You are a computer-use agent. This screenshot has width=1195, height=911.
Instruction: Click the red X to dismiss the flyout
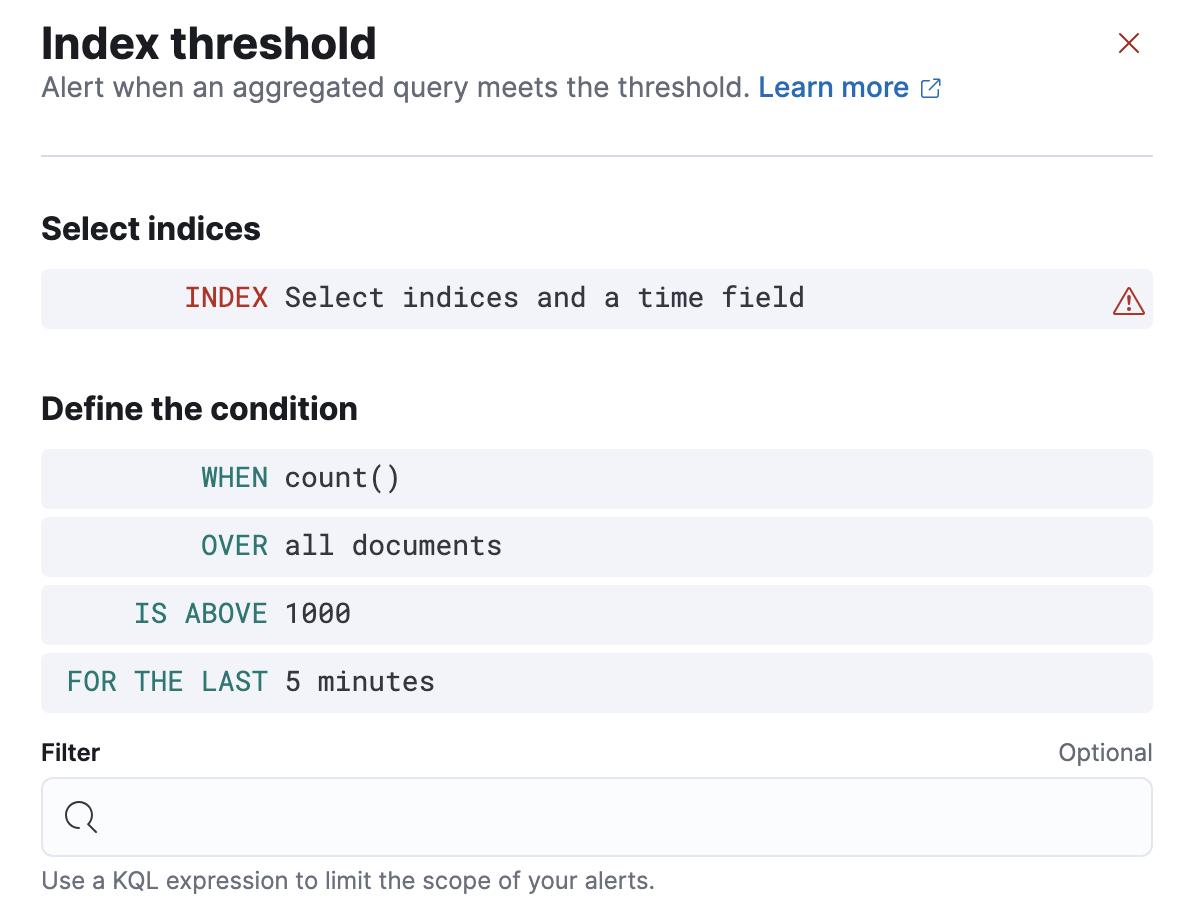tap(1128, 43)
